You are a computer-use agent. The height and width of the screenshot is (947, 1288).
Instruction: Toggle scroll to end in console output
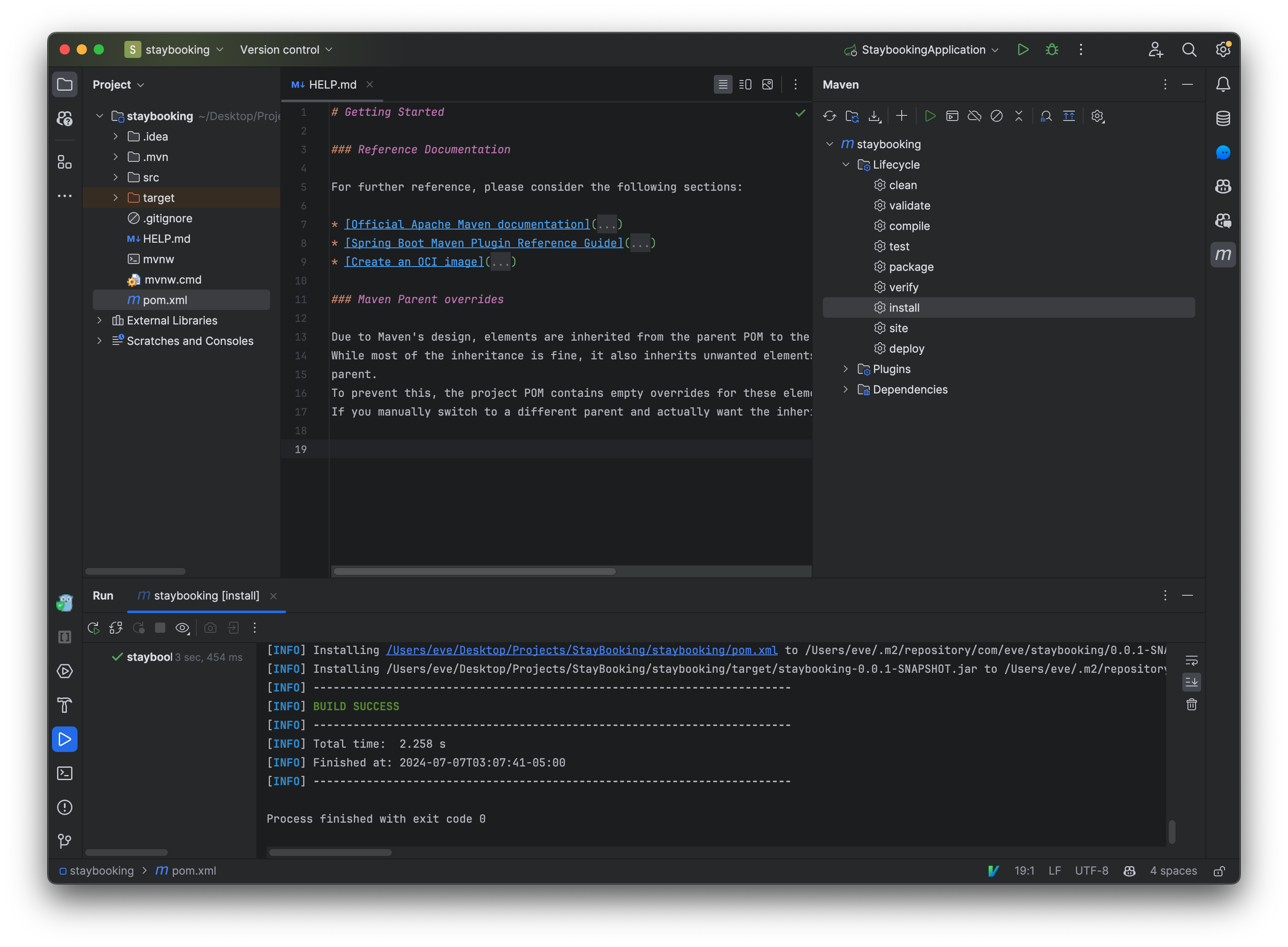(1192, 682)
